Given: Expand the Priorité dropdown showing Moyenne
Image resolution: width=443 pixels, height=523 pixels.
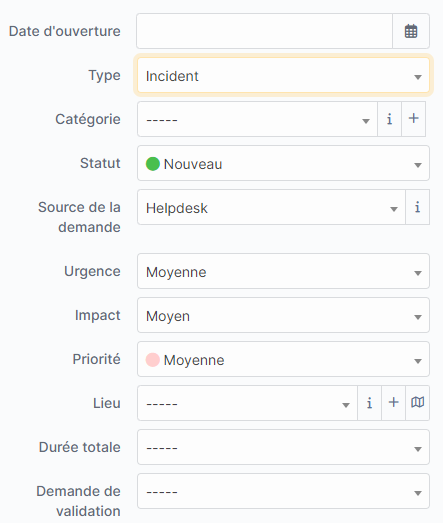Looking at the screenshot, I should click(283, 359).
